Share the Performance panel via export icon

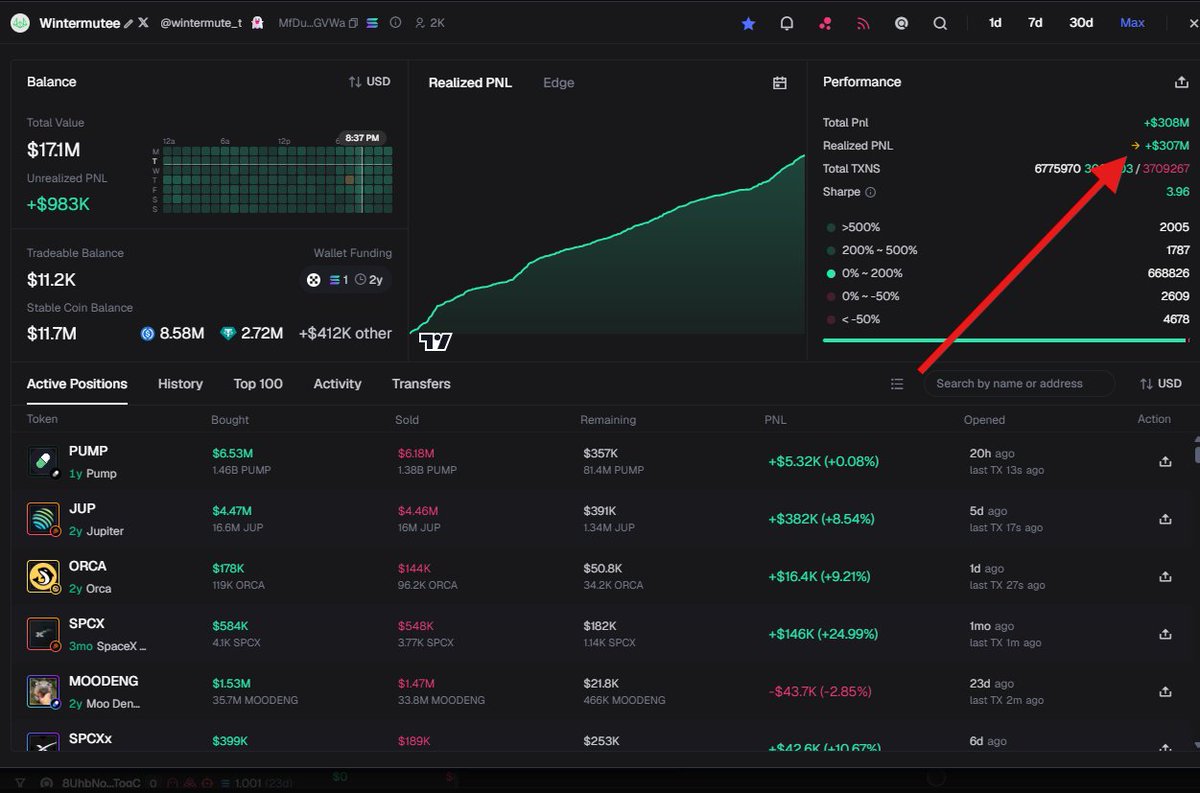tap(1181, 83)
